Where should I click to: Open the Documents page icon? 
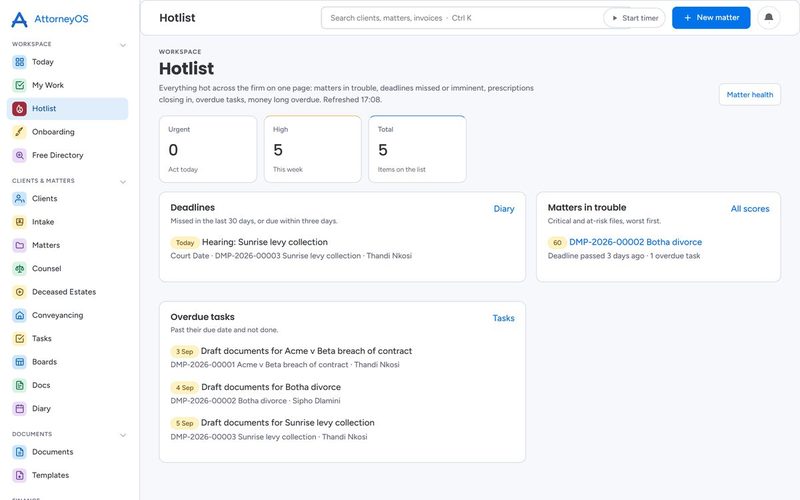[x=19, y=452]
